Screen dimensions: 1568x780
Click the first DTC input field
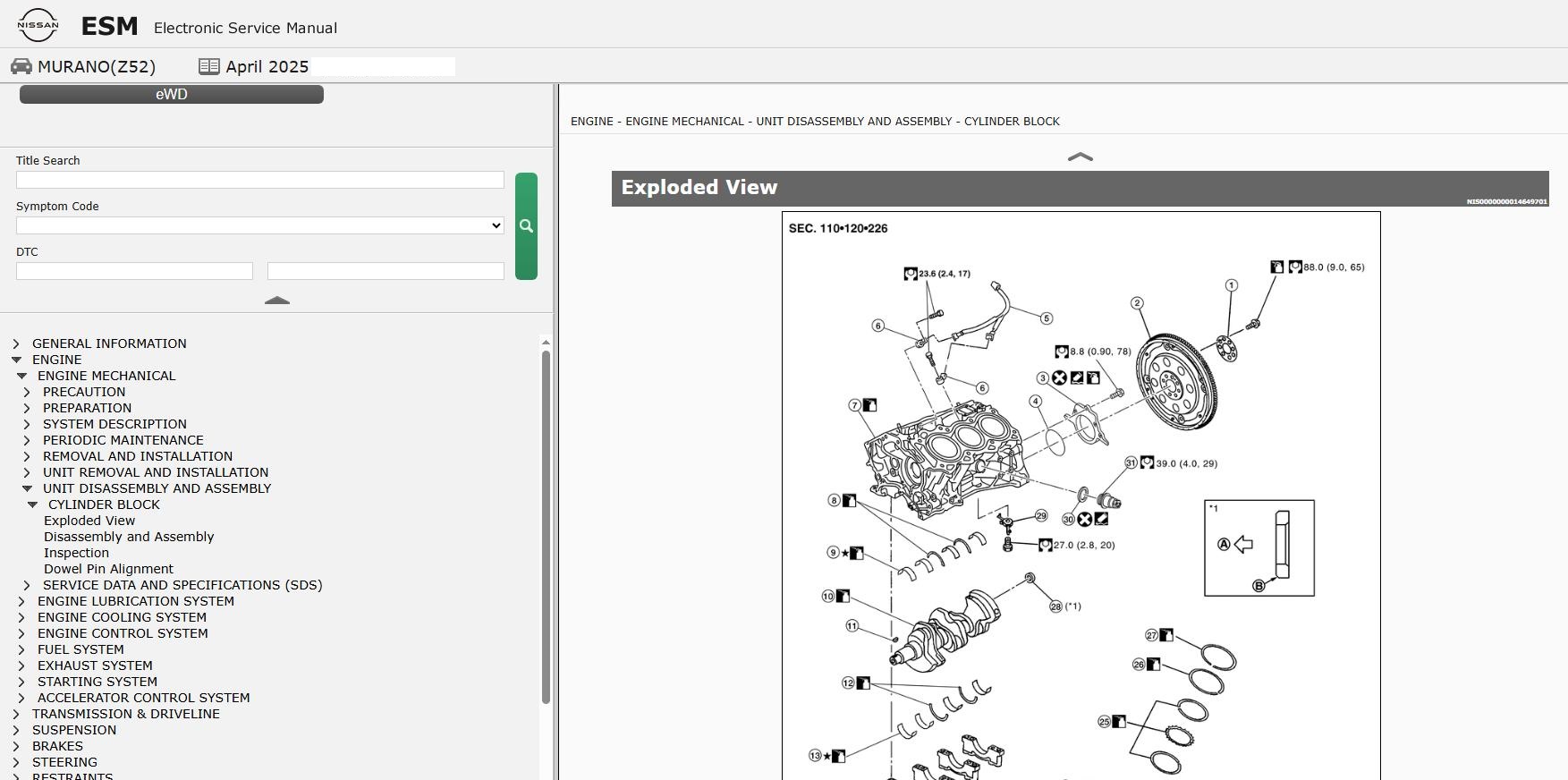[134, 271]
